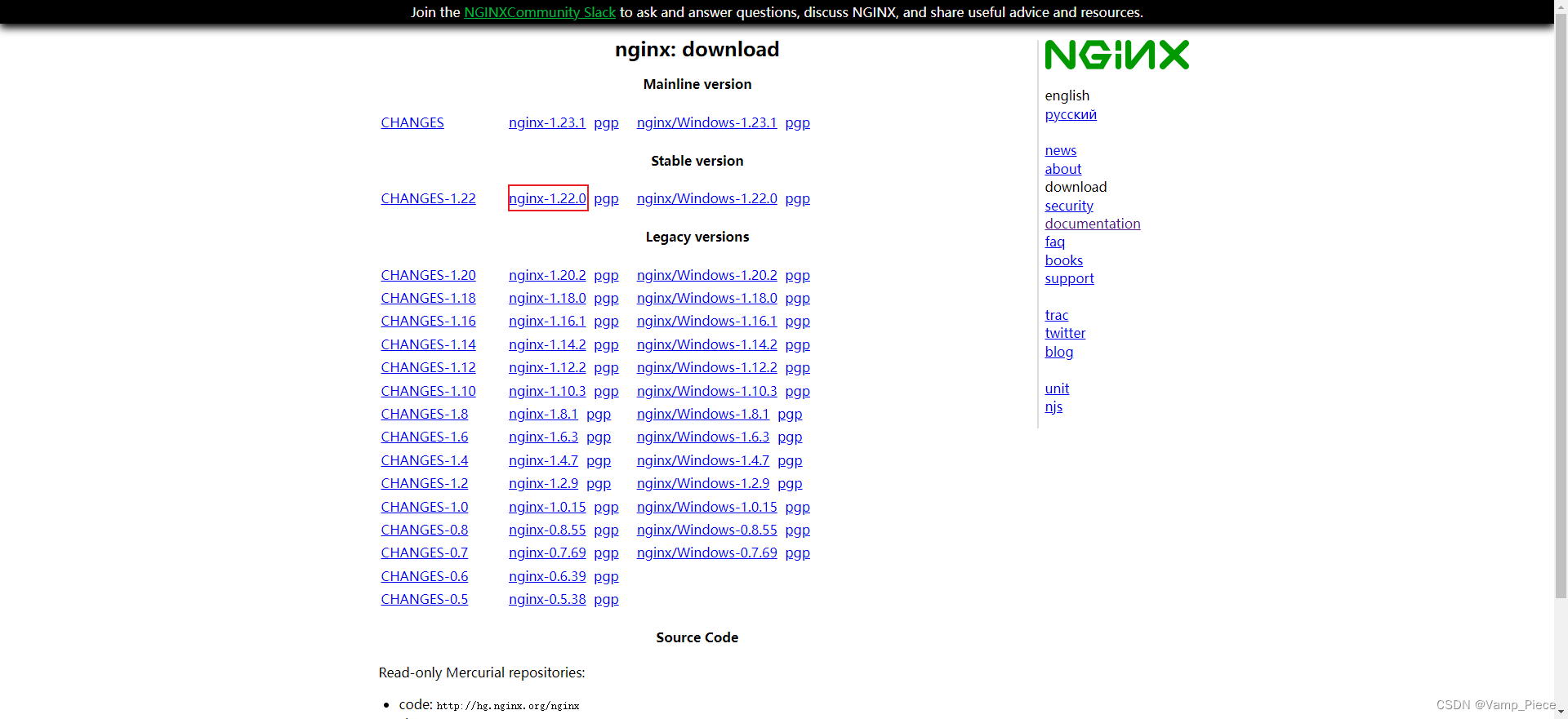The height and width of the screenshot is (719, 1568).
Task: Open CHANGES-1.14 changelog
Action: pos(428,344)
